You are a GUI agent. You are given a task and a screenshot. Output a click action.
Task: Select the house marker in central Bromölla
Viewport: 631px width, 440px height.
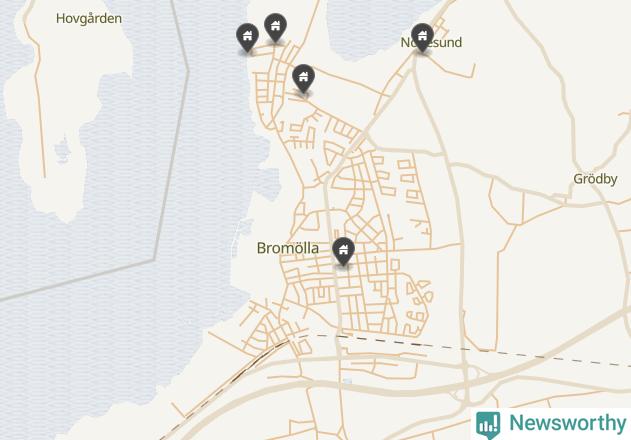[343, 251]
